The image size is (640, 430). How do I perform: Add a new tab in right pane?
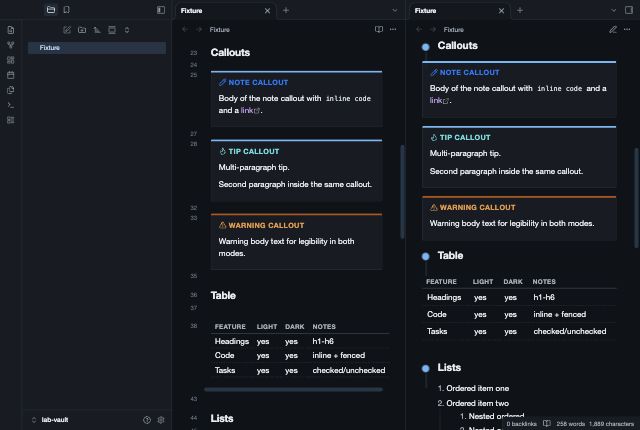(520, 11)
